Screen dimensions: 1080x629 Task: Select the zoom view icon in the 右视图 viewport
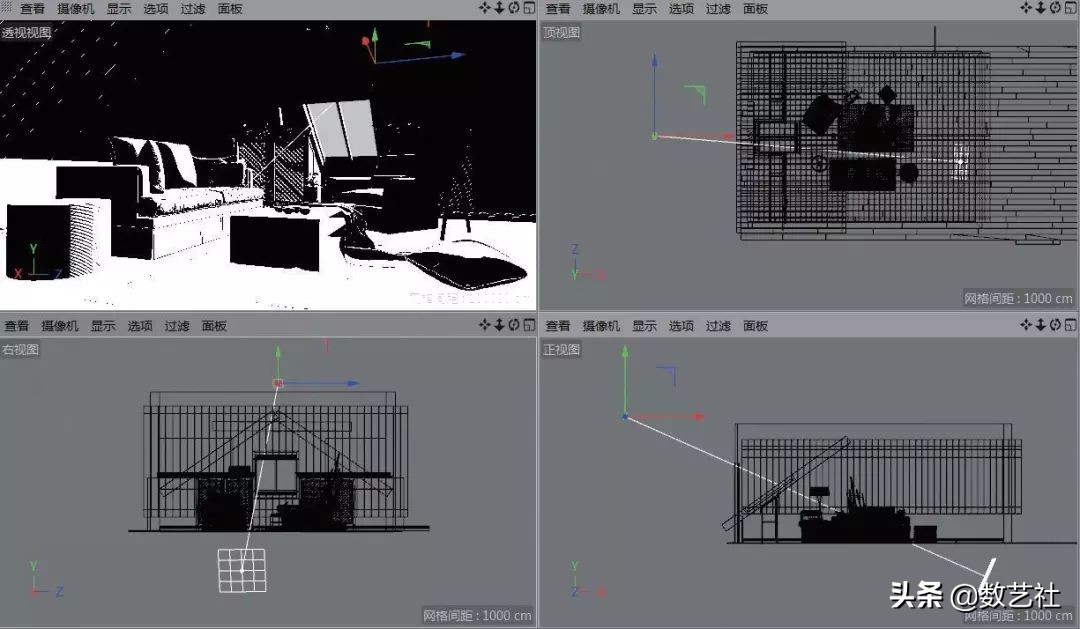pos(497,324)
